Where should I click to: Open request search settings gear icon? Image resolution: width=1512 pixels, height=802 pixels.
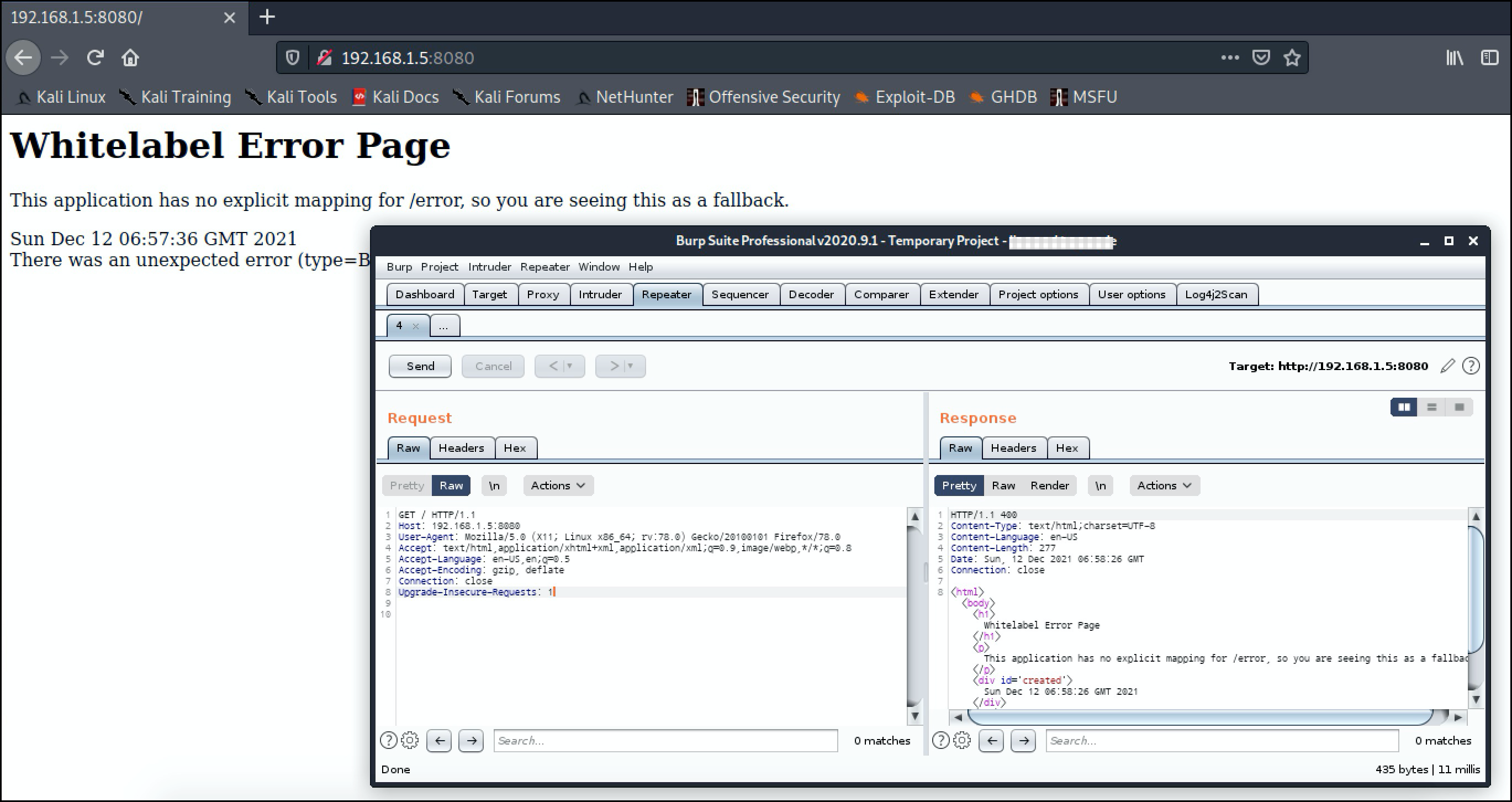pyautogui.click(x=410, y=740)
